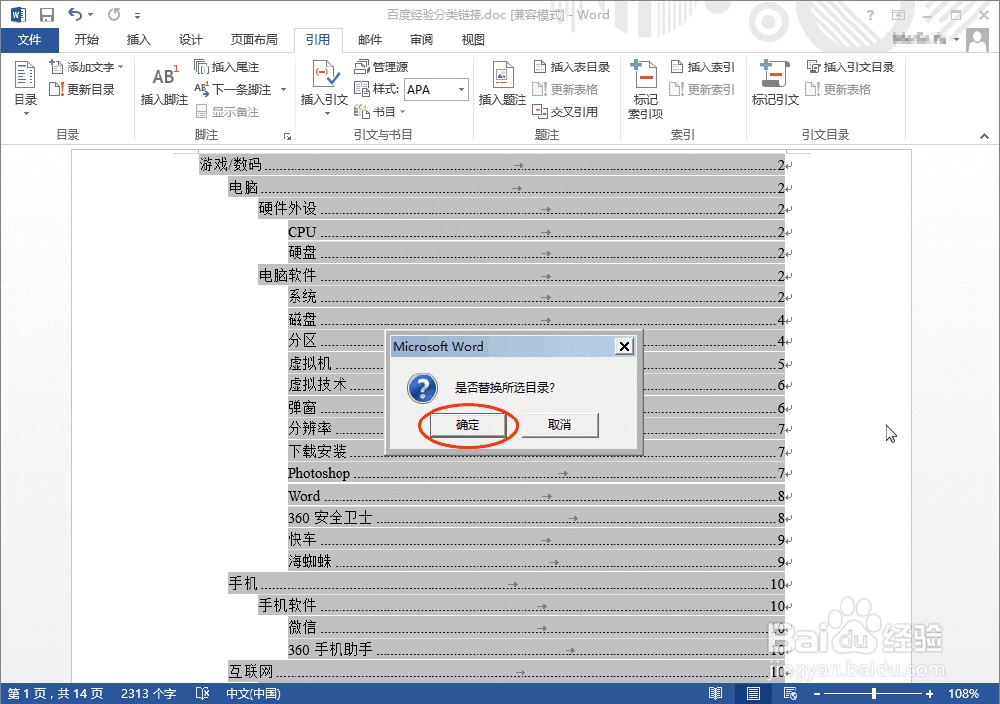The width and height of the screenshot is (1000, 704).
Task: Click the Web Layout view icon in status bar
Action: point(790,693)
